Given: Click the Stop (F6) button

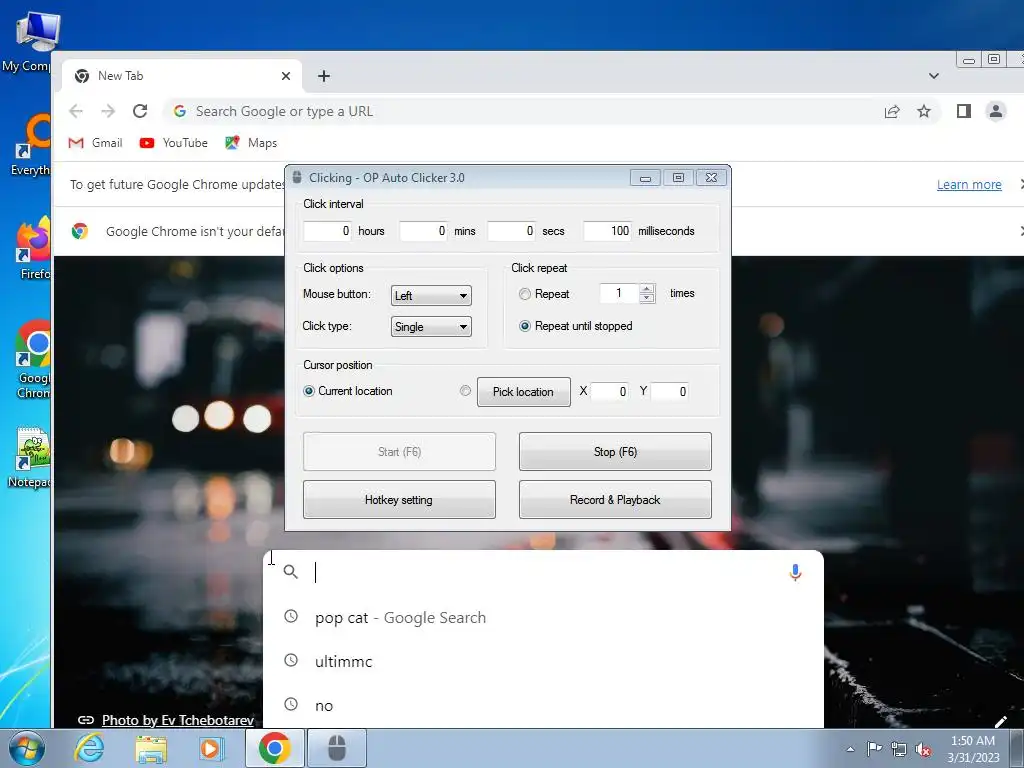Looking at the screenshot, I should click(x=615, y=451).
